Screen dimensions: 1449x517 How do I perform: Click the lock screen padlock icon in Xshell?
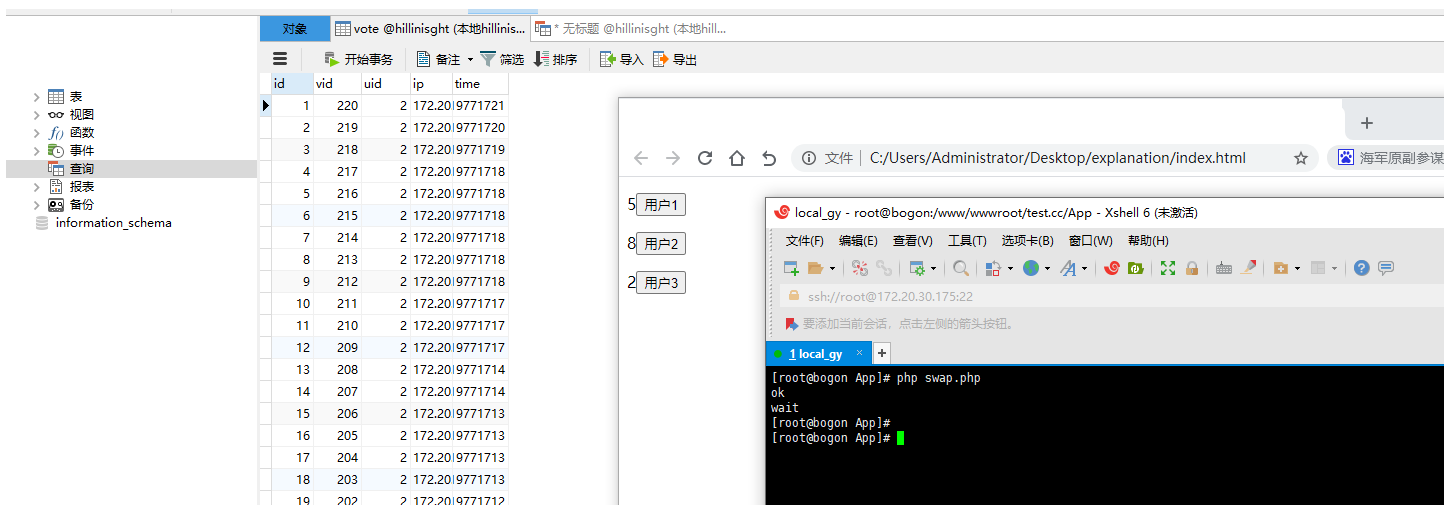[1192, 268]
